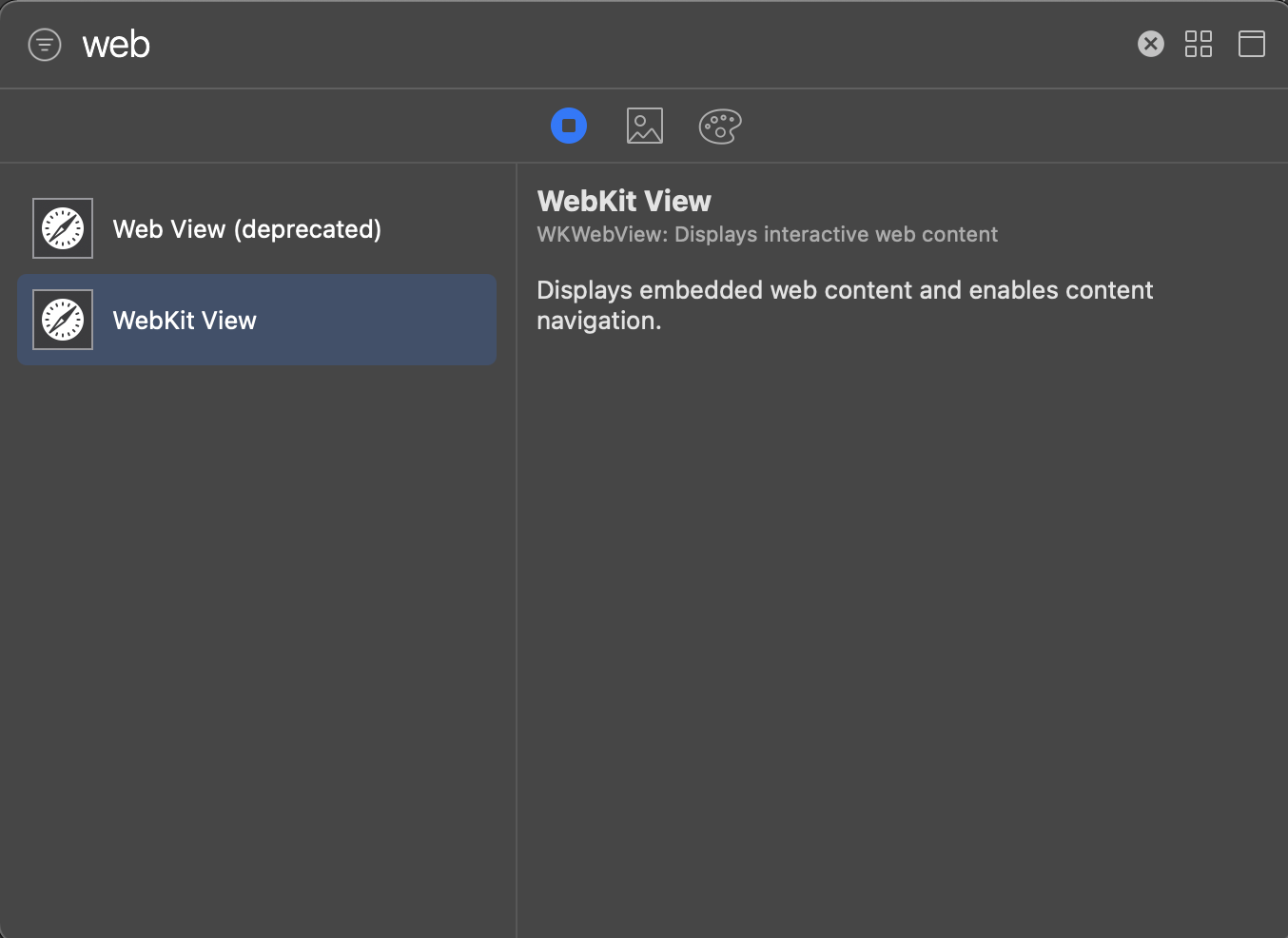The height and width of the screenshot is (938, 1288).
Task: Toggle the details area panel button
Action: 1252,44
